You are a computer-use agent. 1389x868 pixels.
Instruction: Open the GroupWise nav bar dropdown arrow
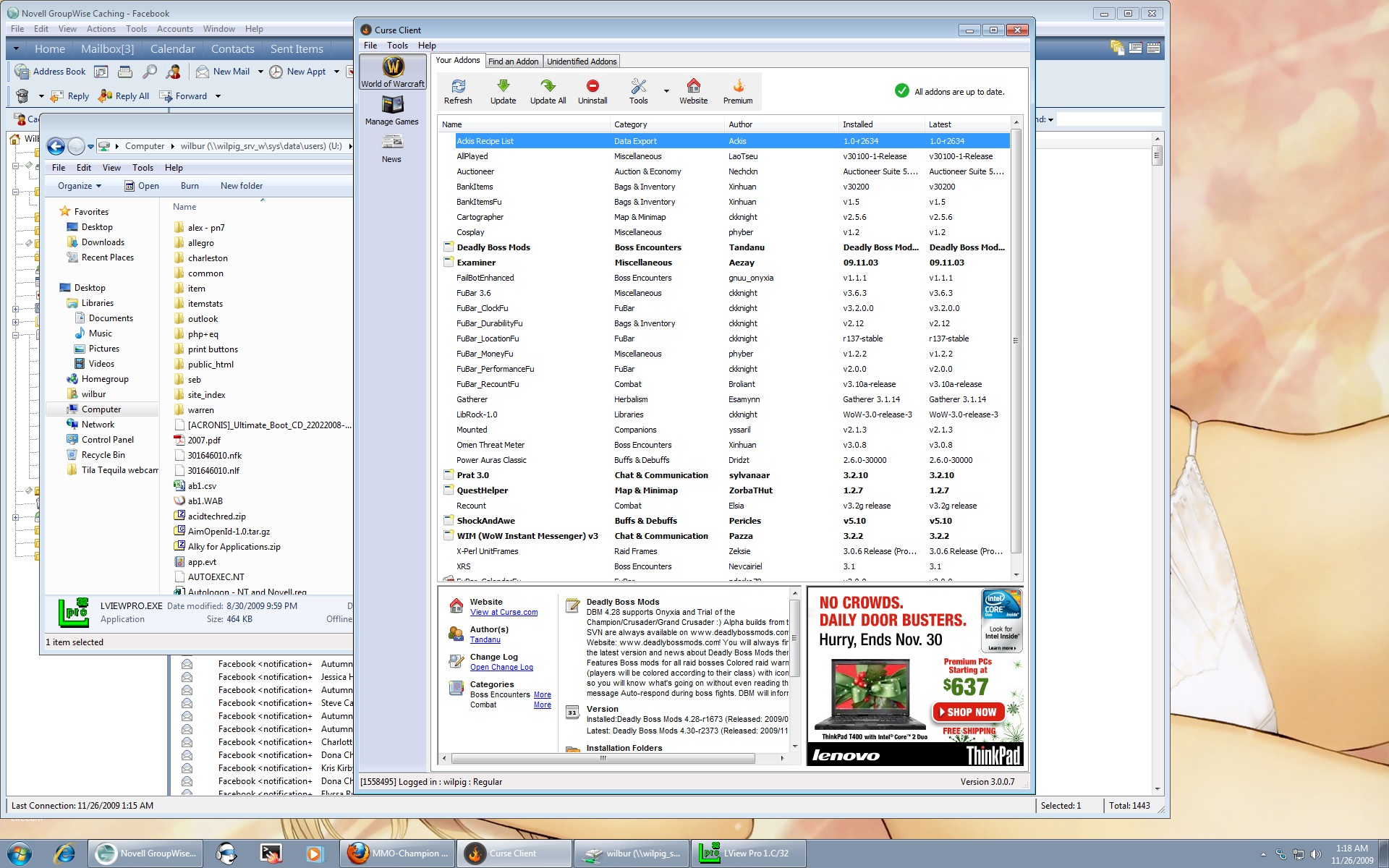click(x=16, y=49)
